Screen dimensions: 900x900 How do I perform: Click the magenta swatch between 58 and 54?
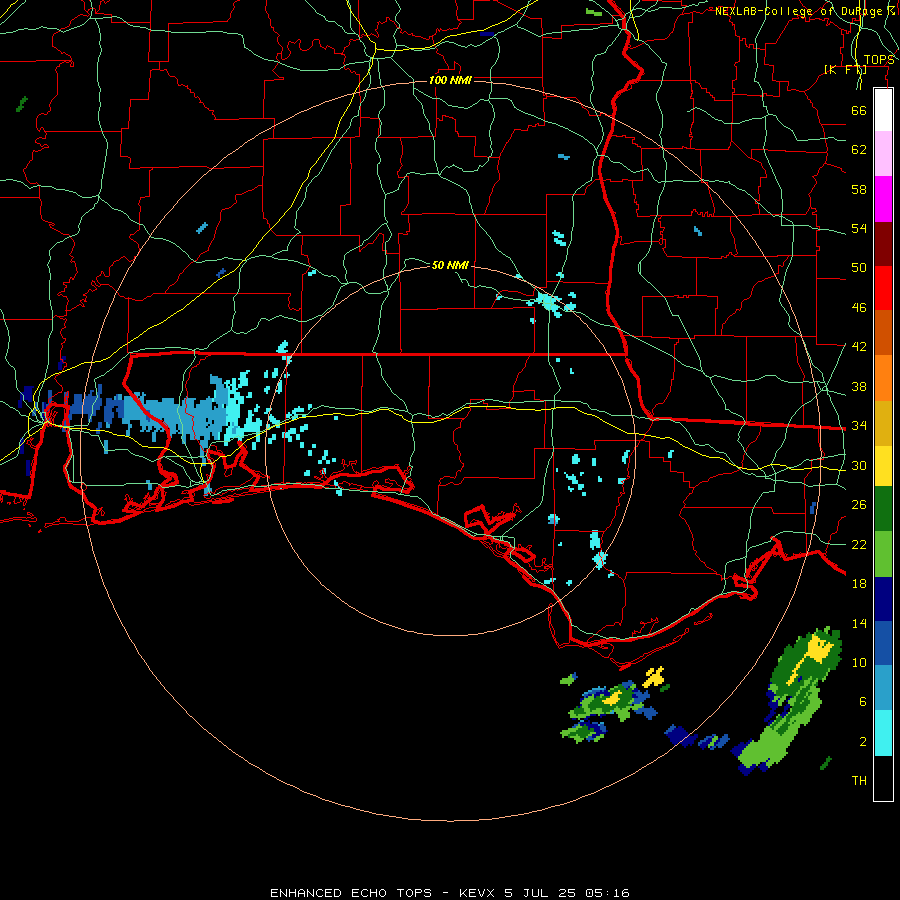(x=883, y=199)
